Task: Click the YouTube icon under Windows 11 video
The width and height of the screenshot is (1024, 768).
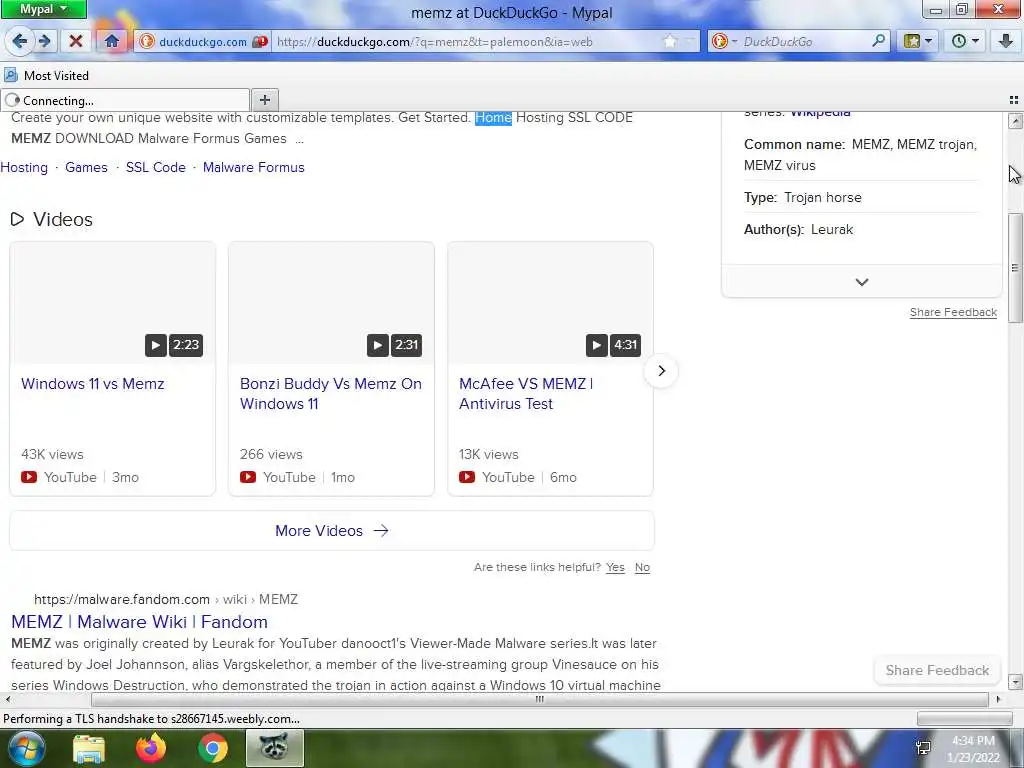Action: coord(29,477)
